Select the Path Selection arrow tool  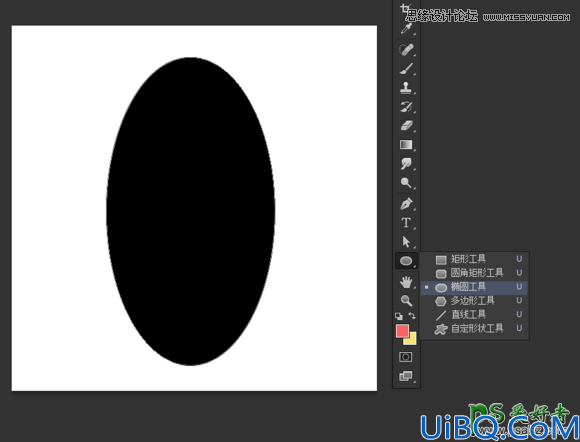point(406,242)
